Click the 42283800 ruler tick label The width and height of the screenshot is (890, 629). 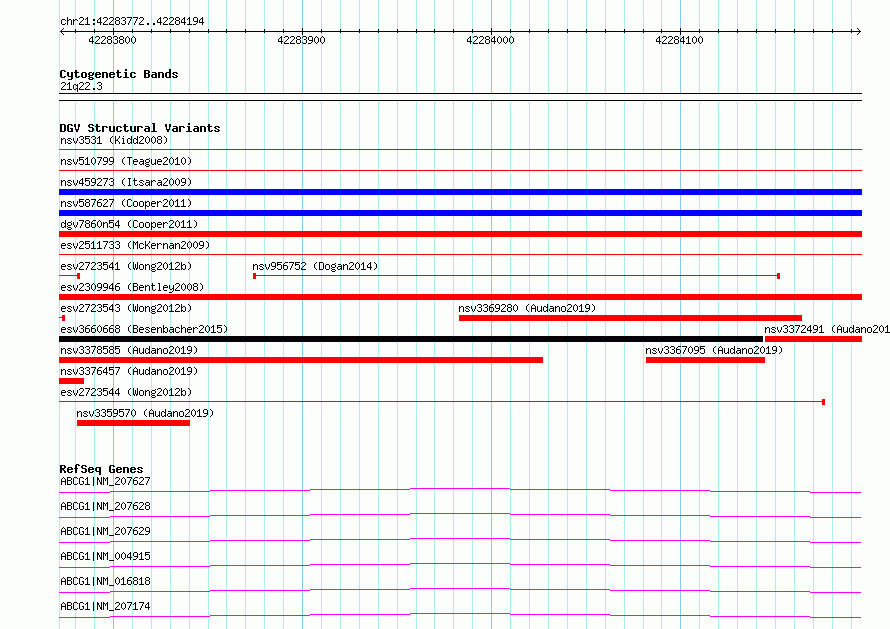[112, 40]
